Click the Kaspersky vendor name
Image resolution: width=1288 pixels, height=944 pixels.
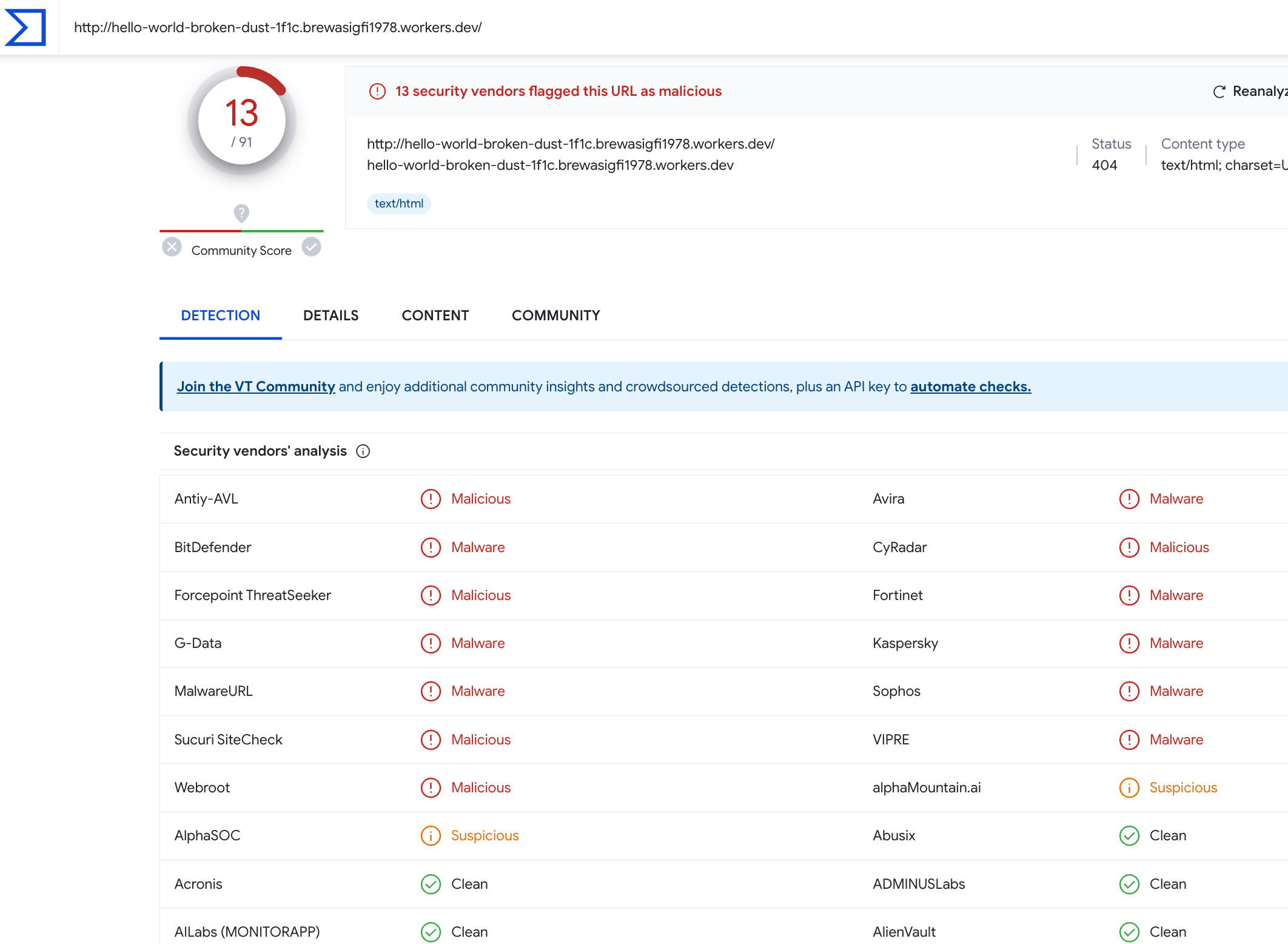(905, 643)
